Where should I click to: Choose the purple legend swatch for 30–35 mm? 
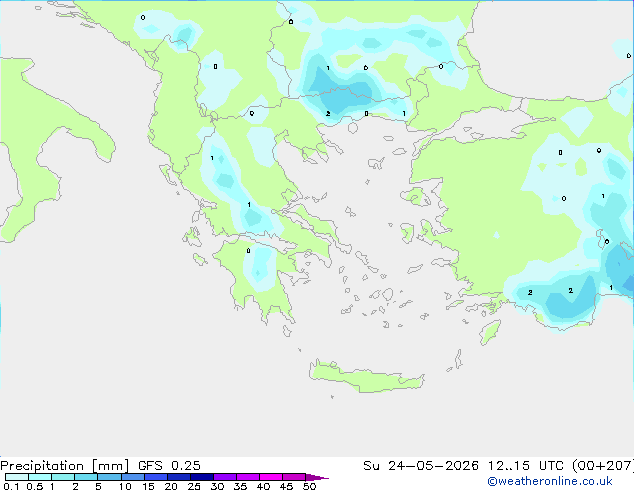(x=224, y=477)
